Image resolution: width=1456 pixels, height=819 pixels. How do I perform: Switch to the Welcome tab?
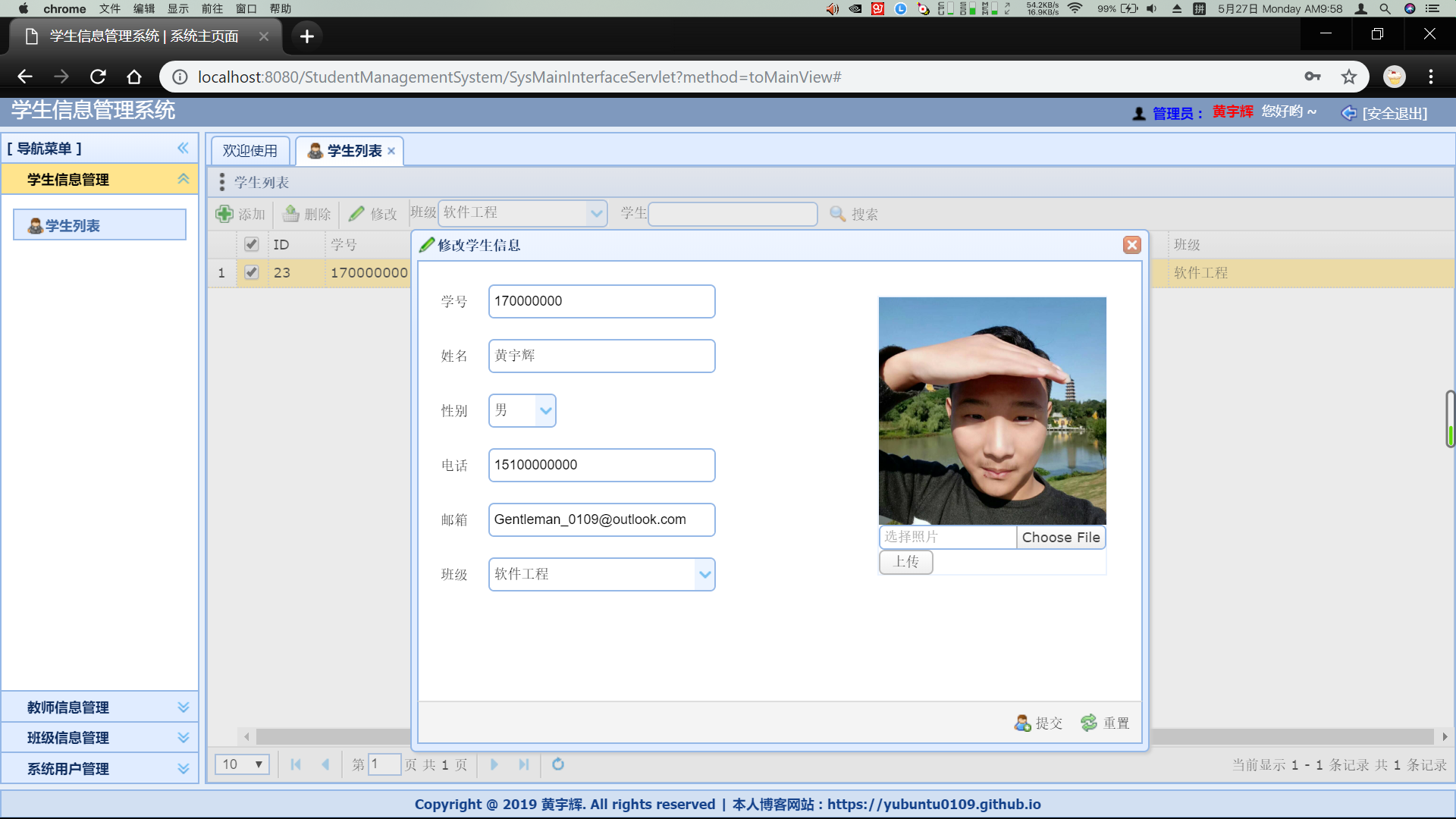pyautogui.click(x=250, y=151)
